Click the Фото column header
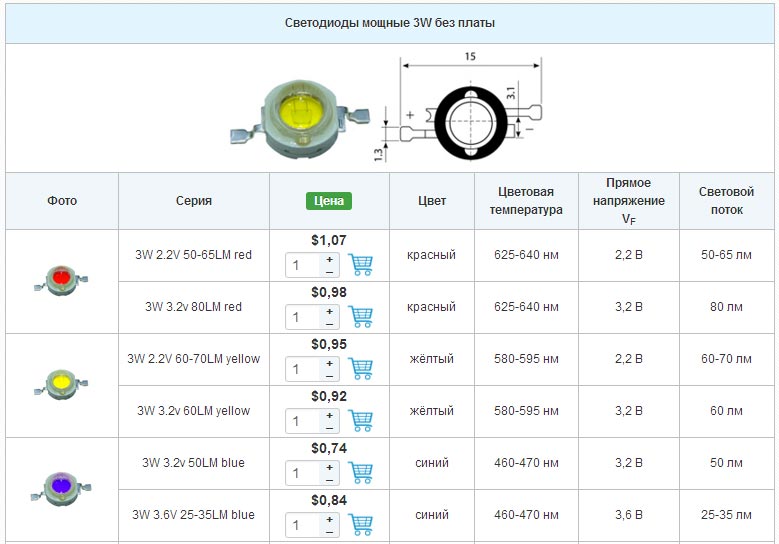The image size is (779, 544). (x=62, y=201)
